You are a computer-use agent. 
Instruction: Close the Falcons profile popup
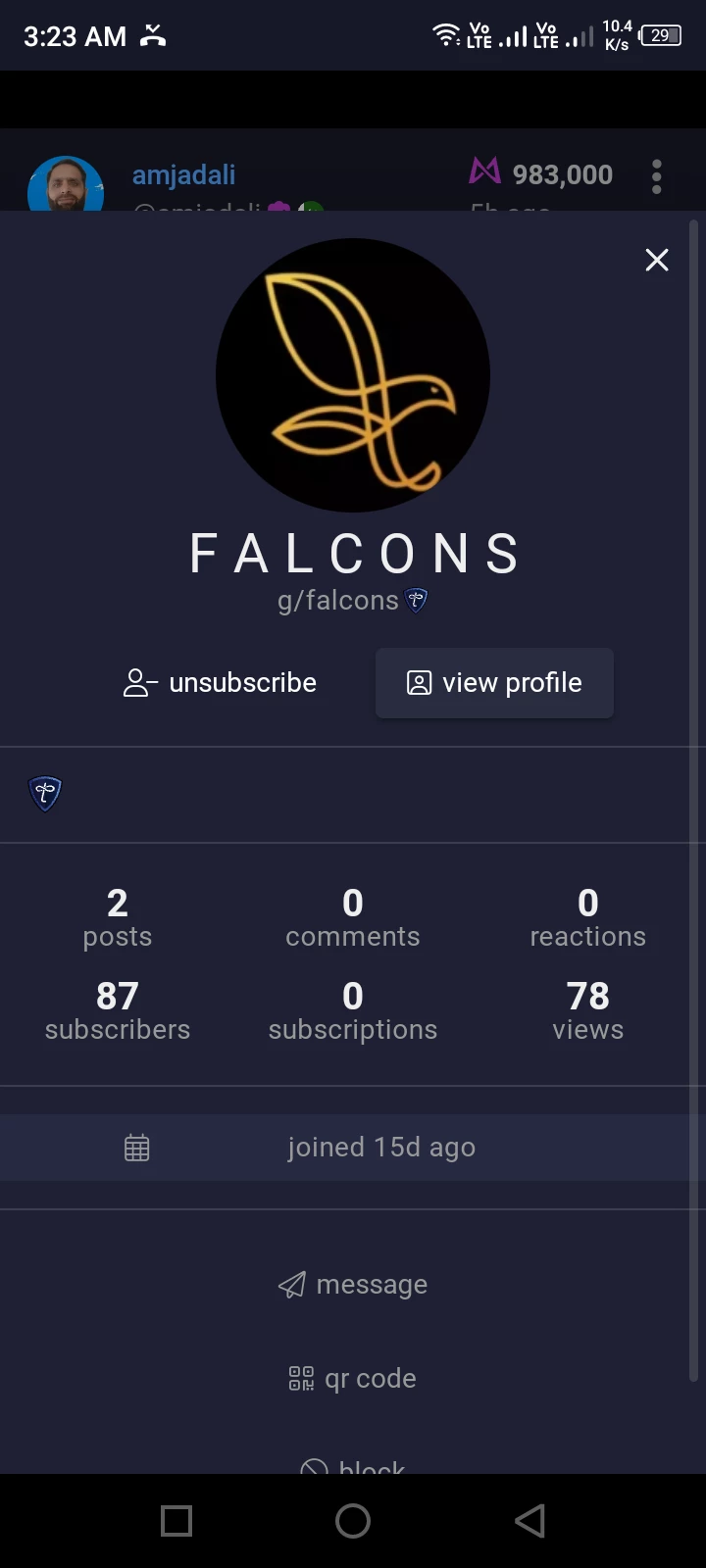point(657,260)
